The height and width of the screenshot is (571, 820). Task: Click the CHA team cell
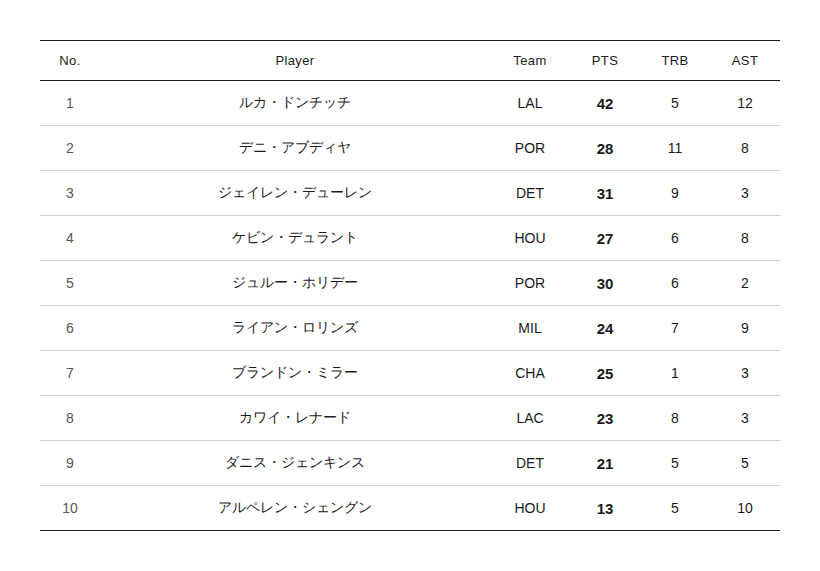coord(530,373)
